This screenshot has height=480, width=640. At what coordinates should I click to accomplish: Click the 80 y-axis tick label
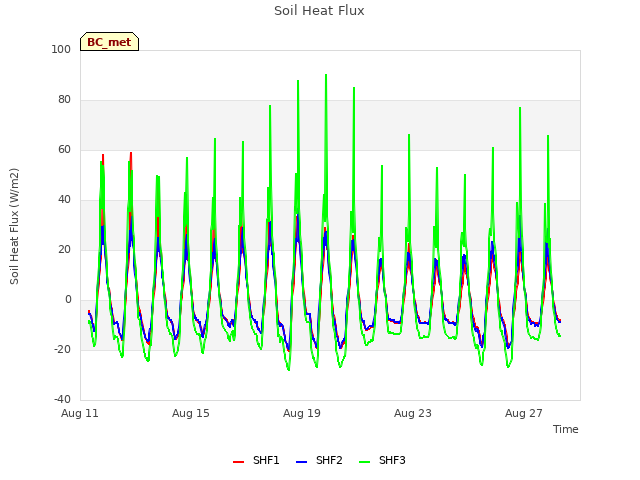[64, 100]
